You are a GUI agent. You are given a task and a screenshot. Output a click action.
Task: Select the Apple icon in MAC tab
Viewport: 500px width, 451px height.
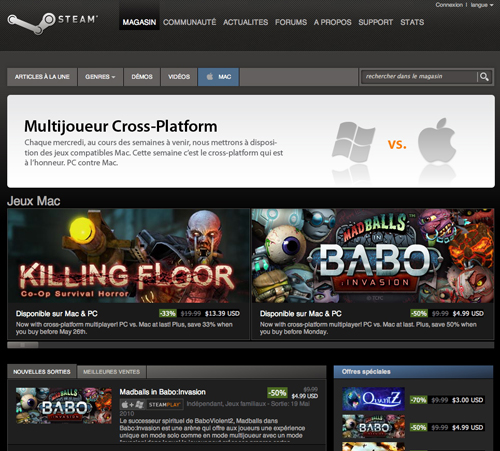tap(210, 77)
